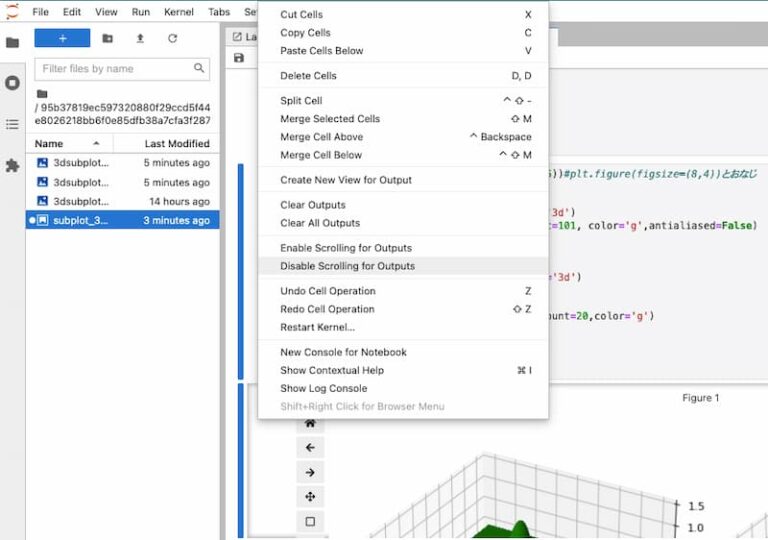Click the blue New Launcher plus button
This screenshot has width=768, height=540.
(62, 38)
